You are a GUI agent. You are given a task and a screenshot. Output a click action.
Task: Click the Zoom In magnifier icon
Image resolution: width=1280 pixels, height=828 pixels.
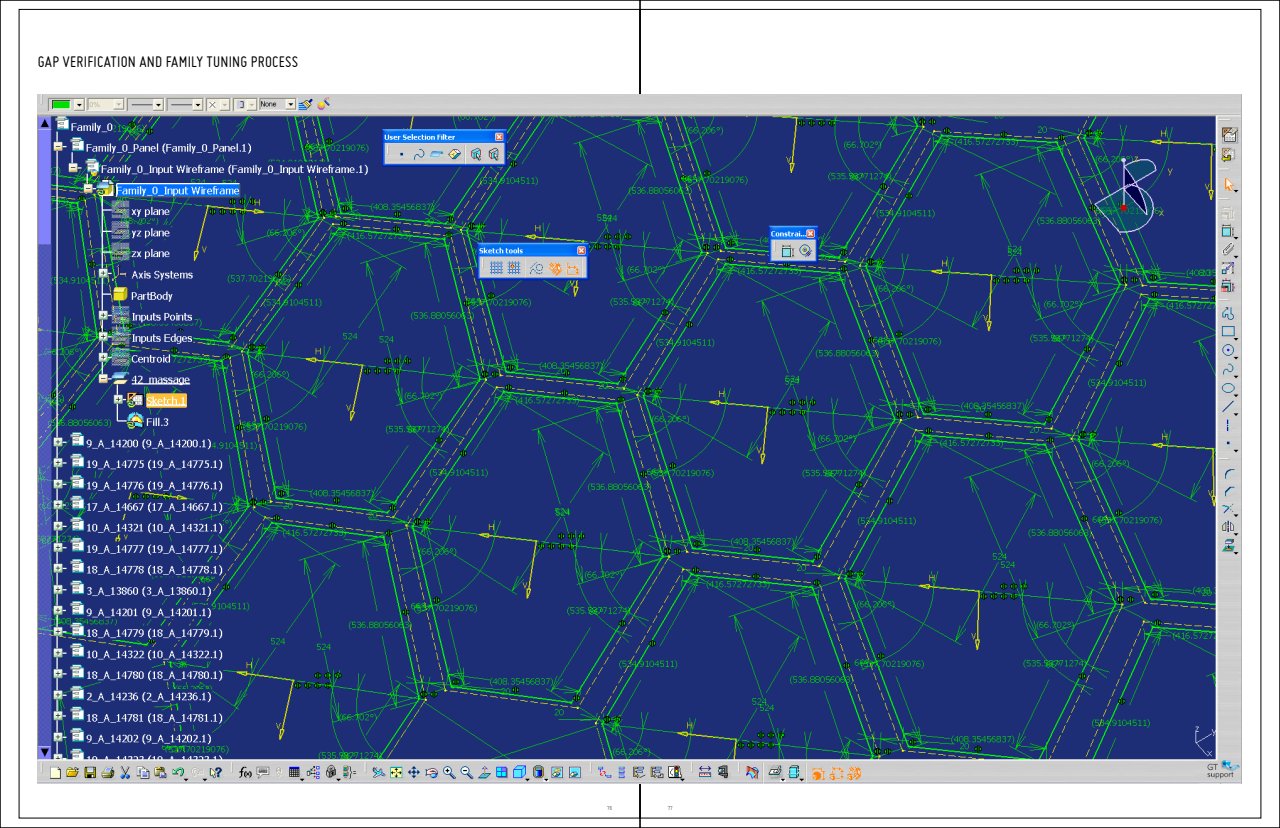[449, 773]
